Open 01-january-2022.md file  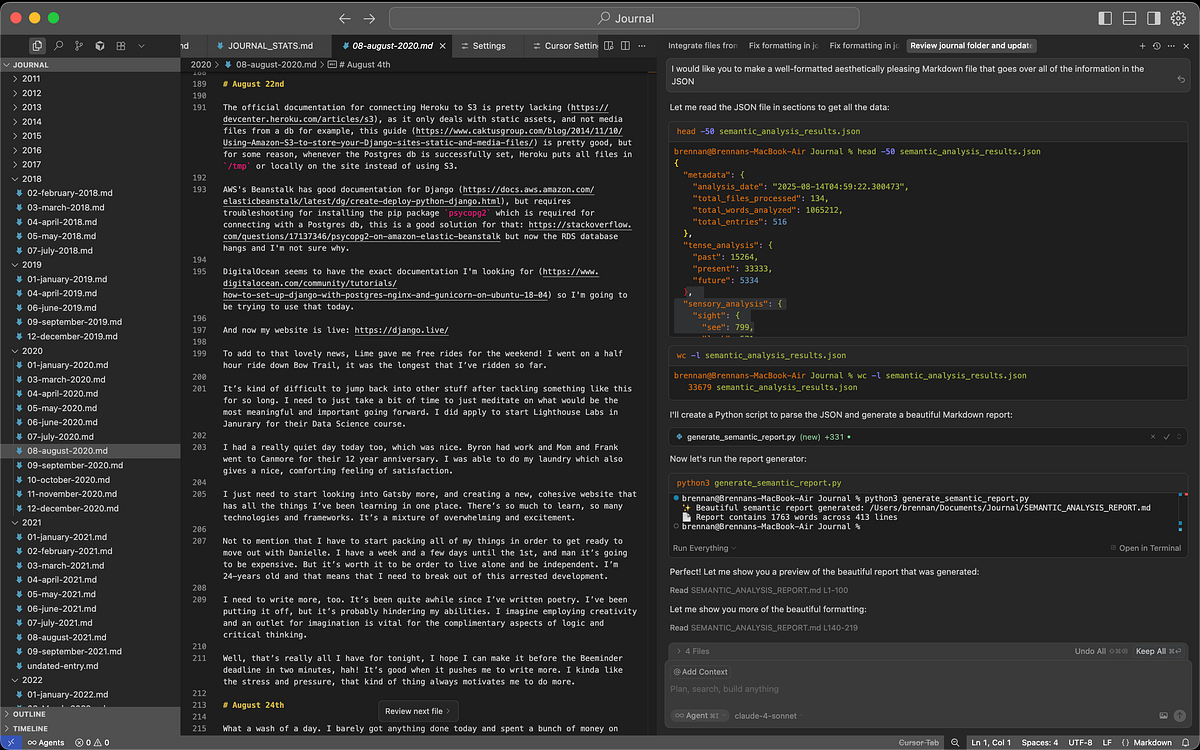click(90, 694)
